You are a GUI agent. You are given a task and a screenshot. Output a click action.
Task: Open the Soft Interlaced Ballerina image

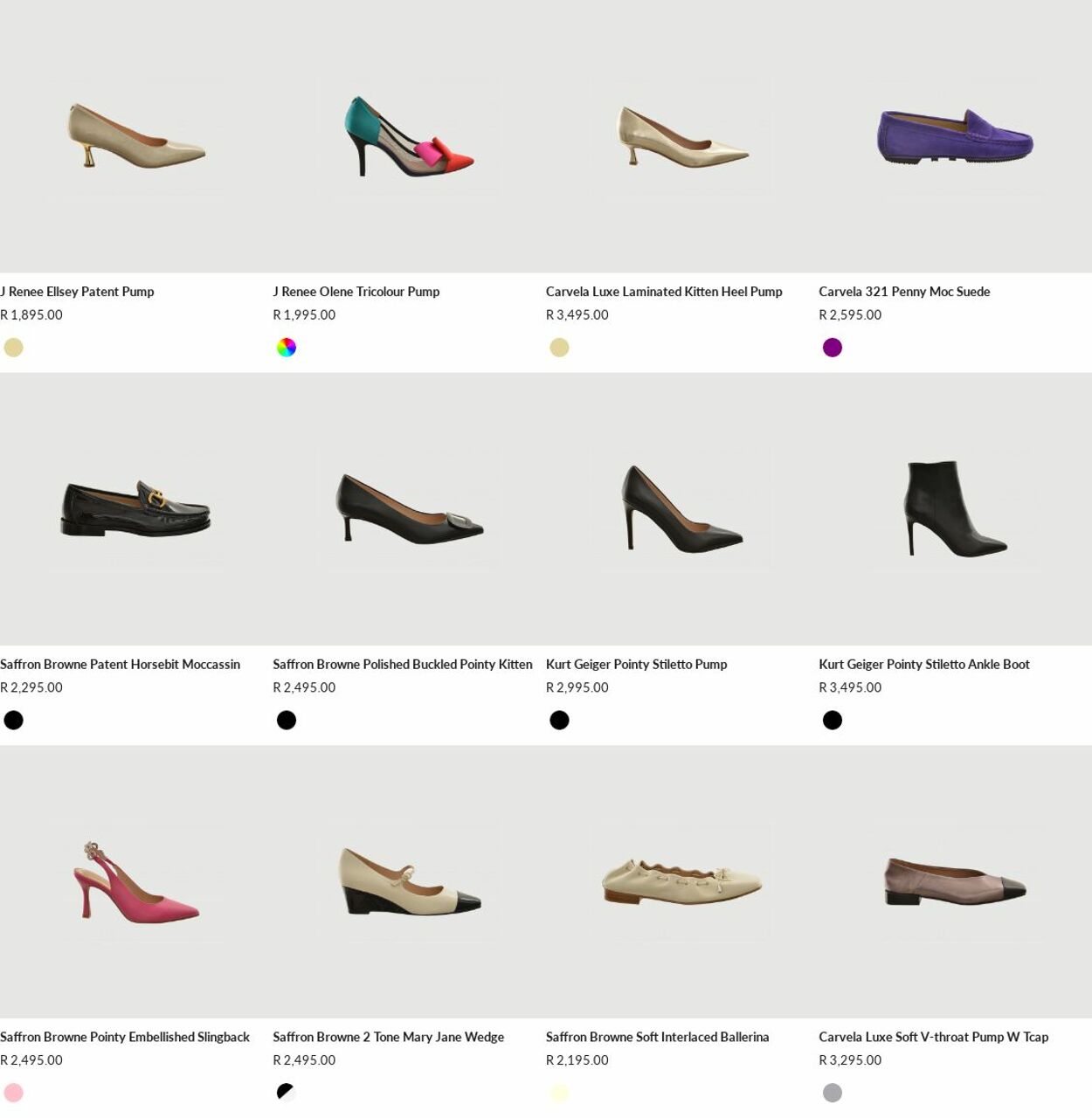pyautogui.click(x=682, y=882)
